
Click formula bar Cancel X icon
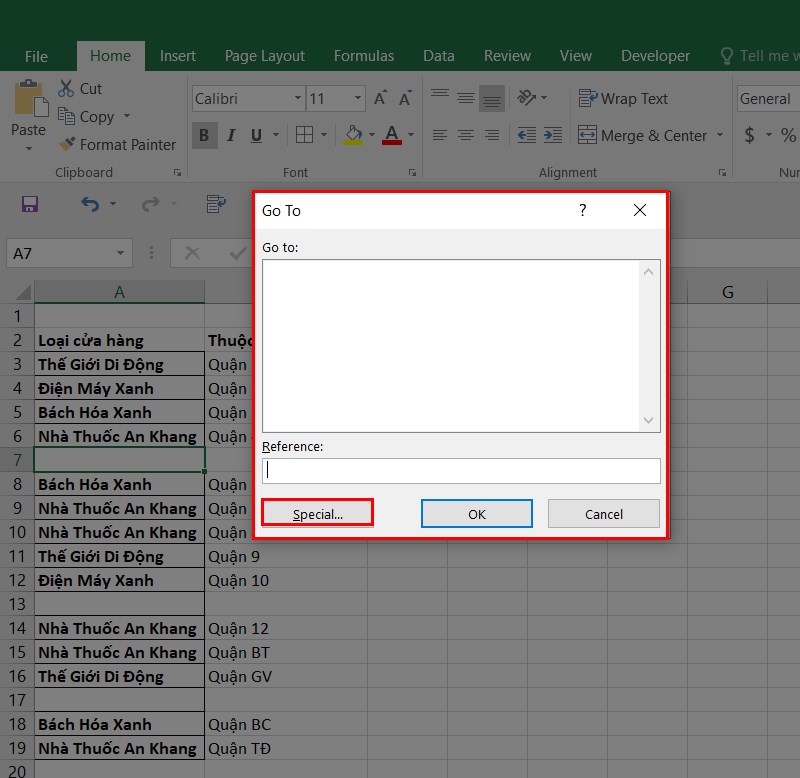pos(192,253)
